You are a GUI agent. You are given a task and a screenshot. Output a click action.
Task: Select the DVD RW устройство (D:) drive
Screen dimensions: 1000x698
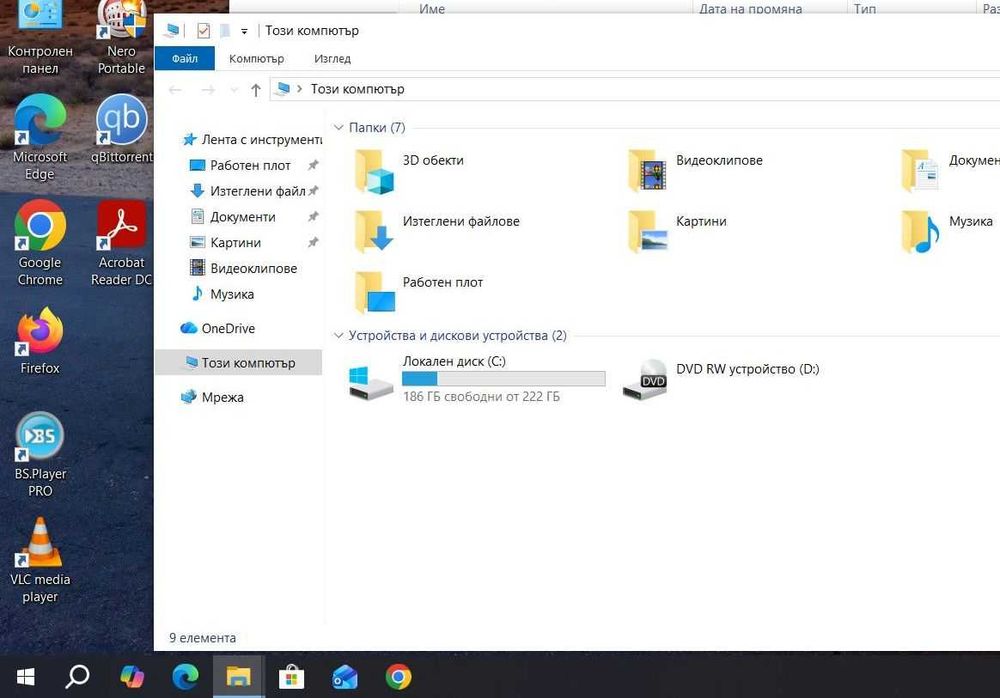point(721,378)
